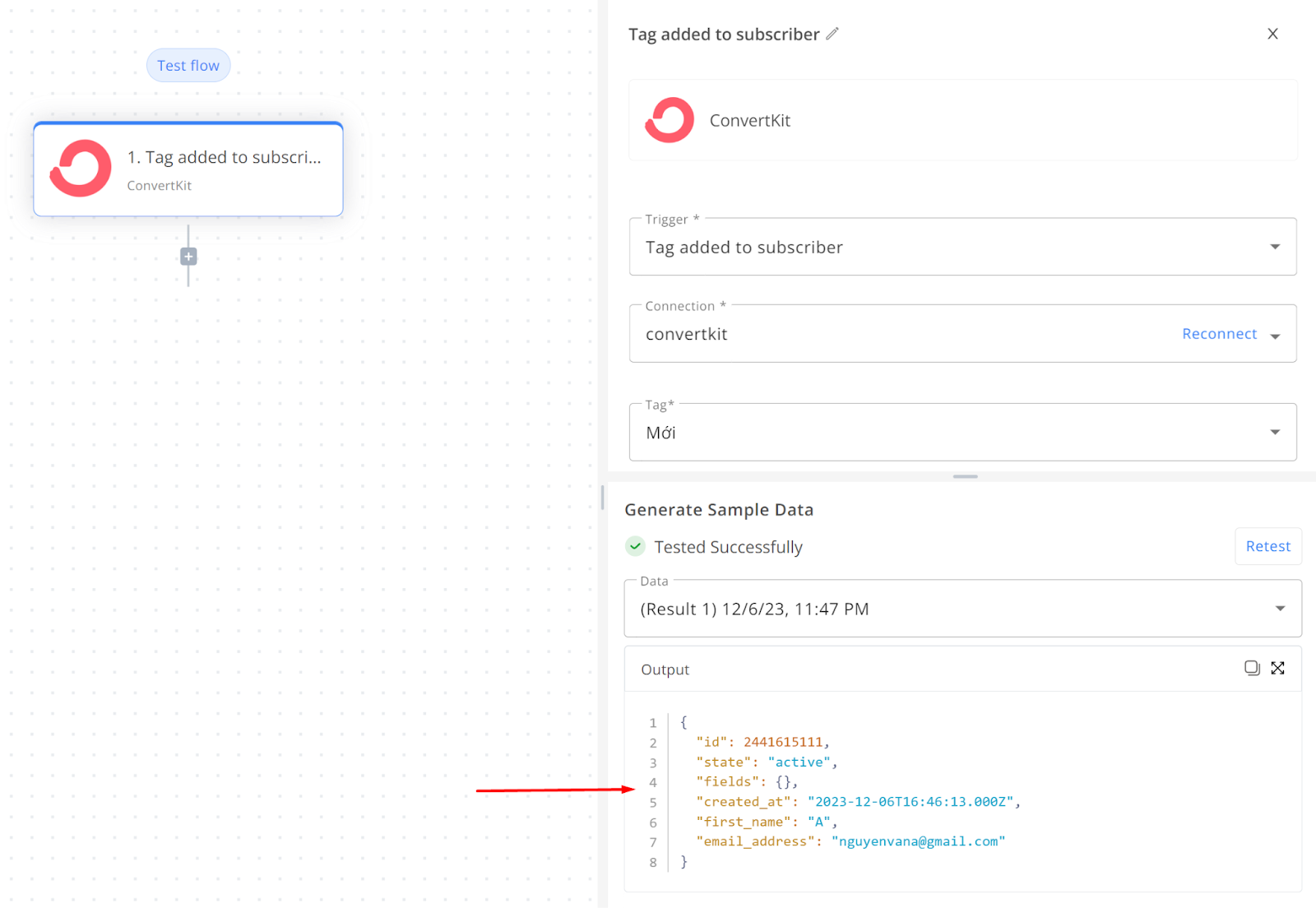The height and width of the screenshot is (908, 1316).
Task: Select the Tag added to subscriber flow step
Action: [188, 169]
